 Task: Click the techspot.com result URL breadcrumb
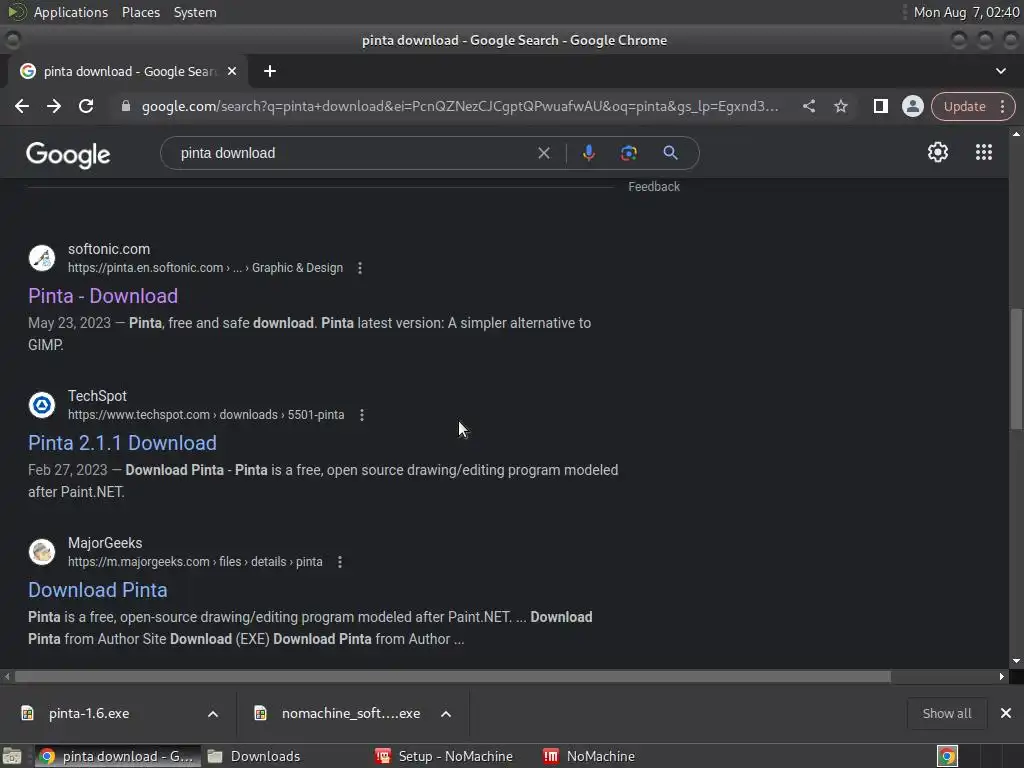(x=206, y=415)
